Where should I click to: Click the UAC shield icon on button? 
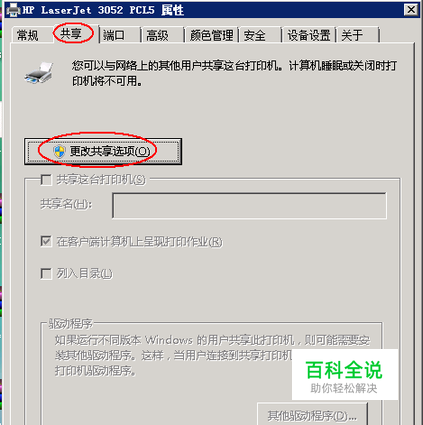click(59, 151)
